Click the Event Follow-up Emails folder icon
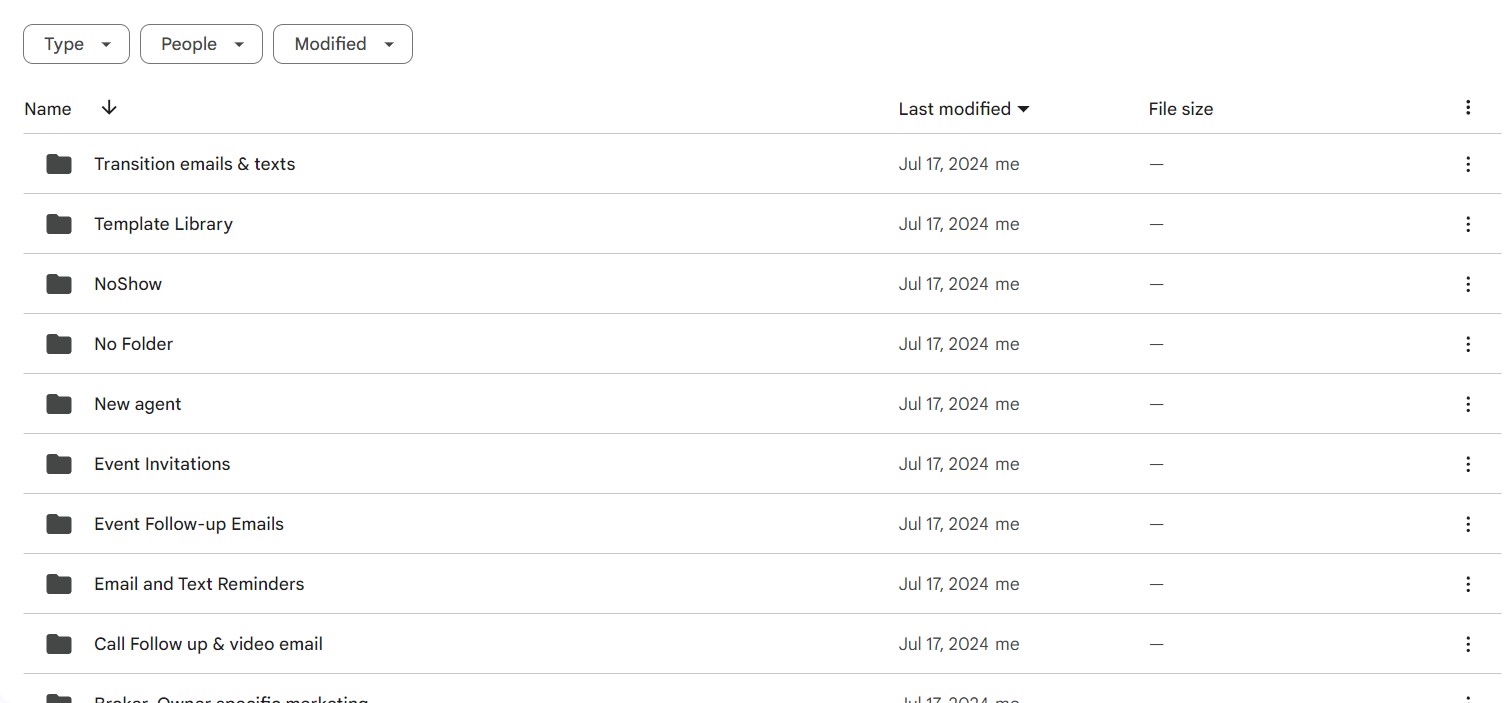Image resolution: width=1510 pixels, height=703 pixels. tap(59, 524)
